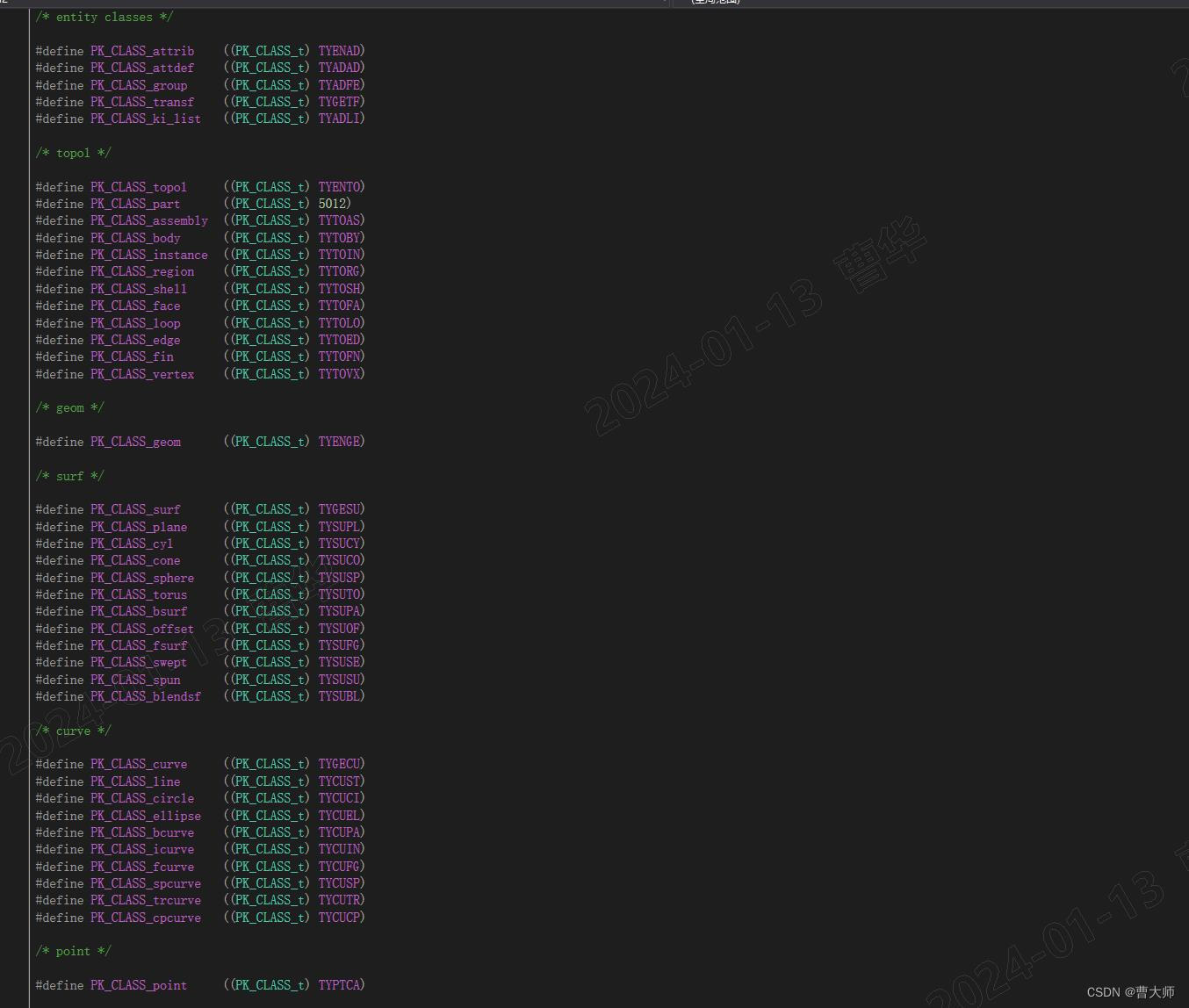Select the PK_CLASS_shell macro name
The height and width of the screenshot is (1008, 1189).
pyautogui.click(x=139, y=289)
